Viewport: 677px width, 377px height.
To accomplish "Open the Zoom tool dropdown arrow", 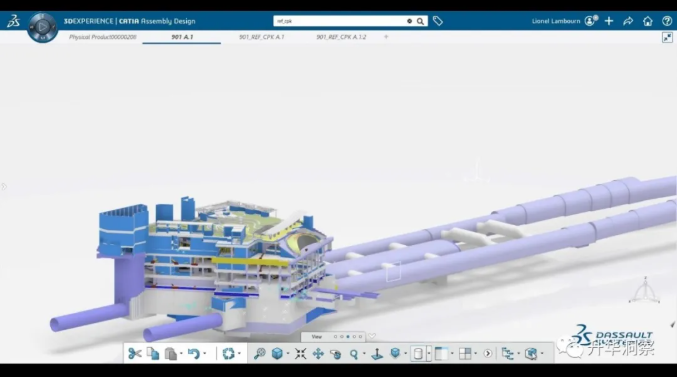I will click(x=364, y=354).
